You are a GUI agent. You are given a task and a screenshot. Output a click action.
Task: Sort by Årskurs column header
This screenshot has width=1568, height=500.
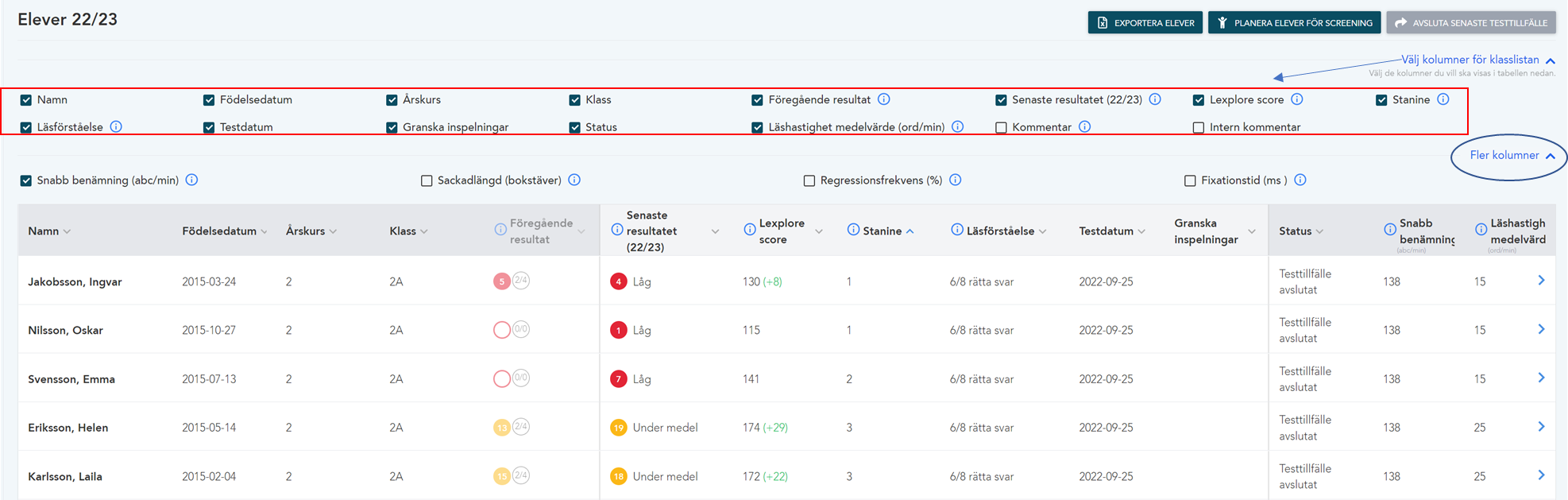(311, 231)
